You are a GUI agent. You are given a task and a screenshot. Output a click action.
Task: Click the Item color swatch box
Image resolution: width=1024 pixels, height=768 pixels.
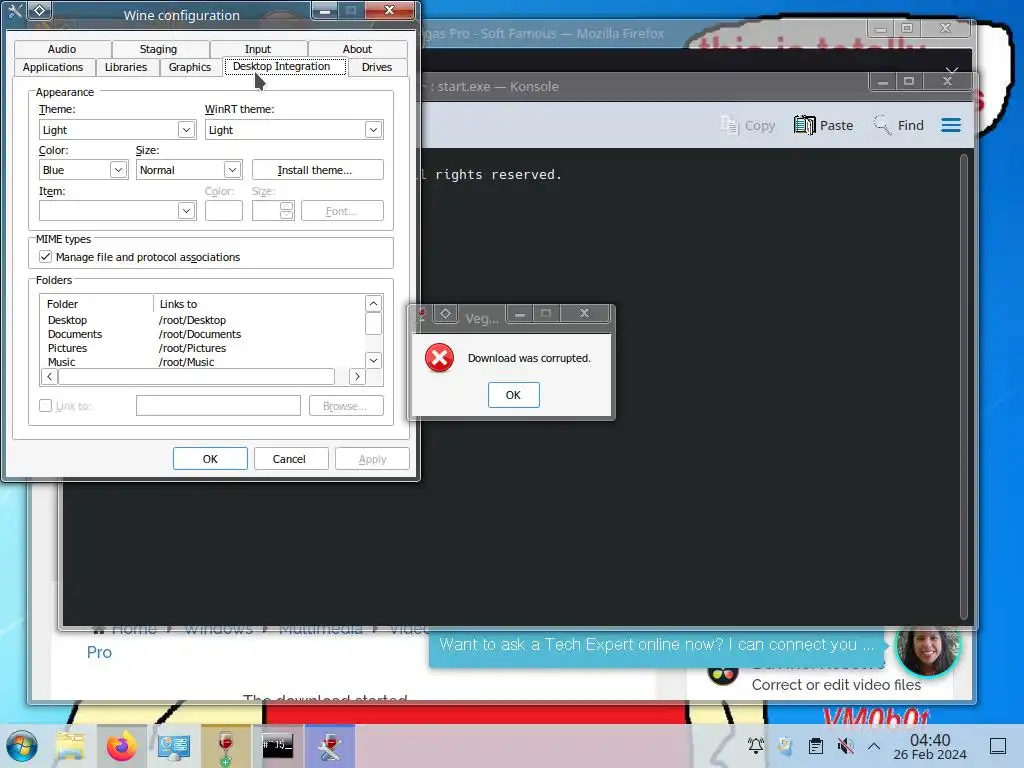224,211
